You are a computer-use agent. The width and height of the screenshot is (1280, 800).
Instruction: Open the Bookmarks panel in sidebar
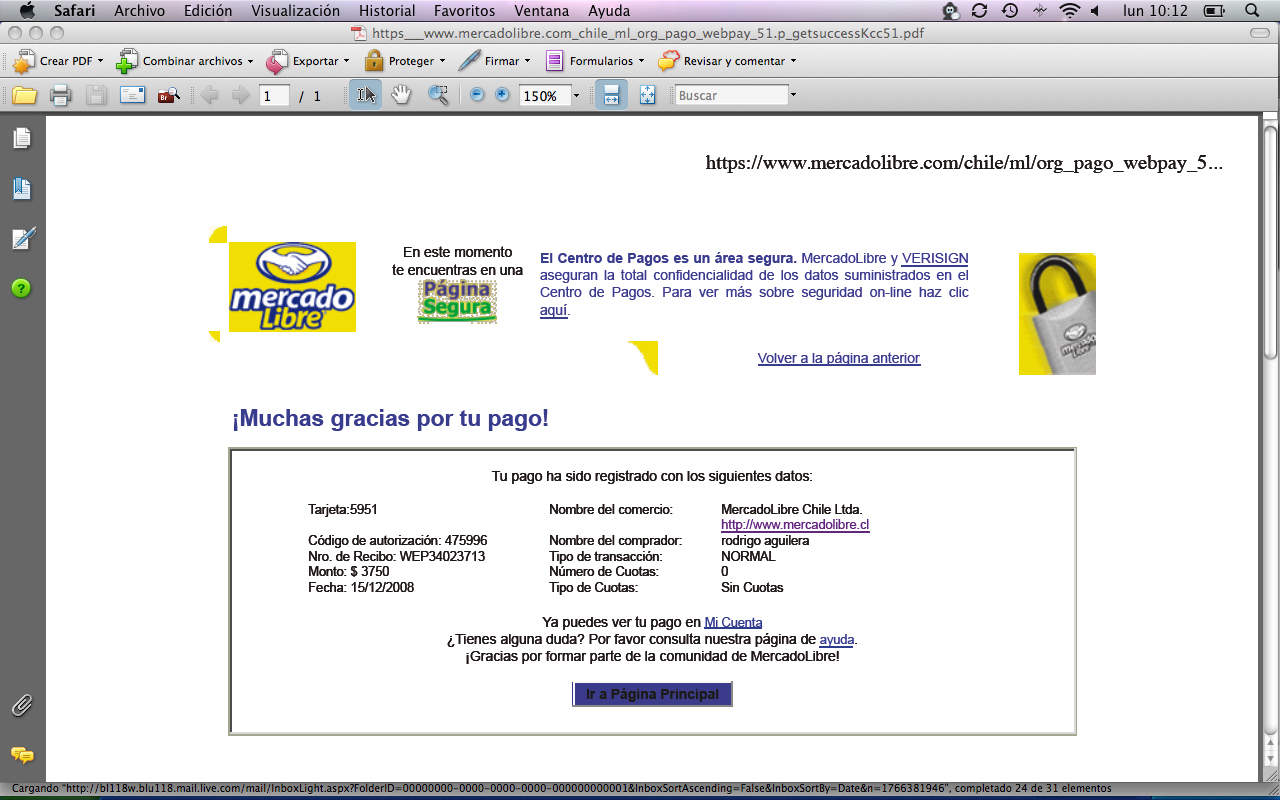tap(22, 188)
